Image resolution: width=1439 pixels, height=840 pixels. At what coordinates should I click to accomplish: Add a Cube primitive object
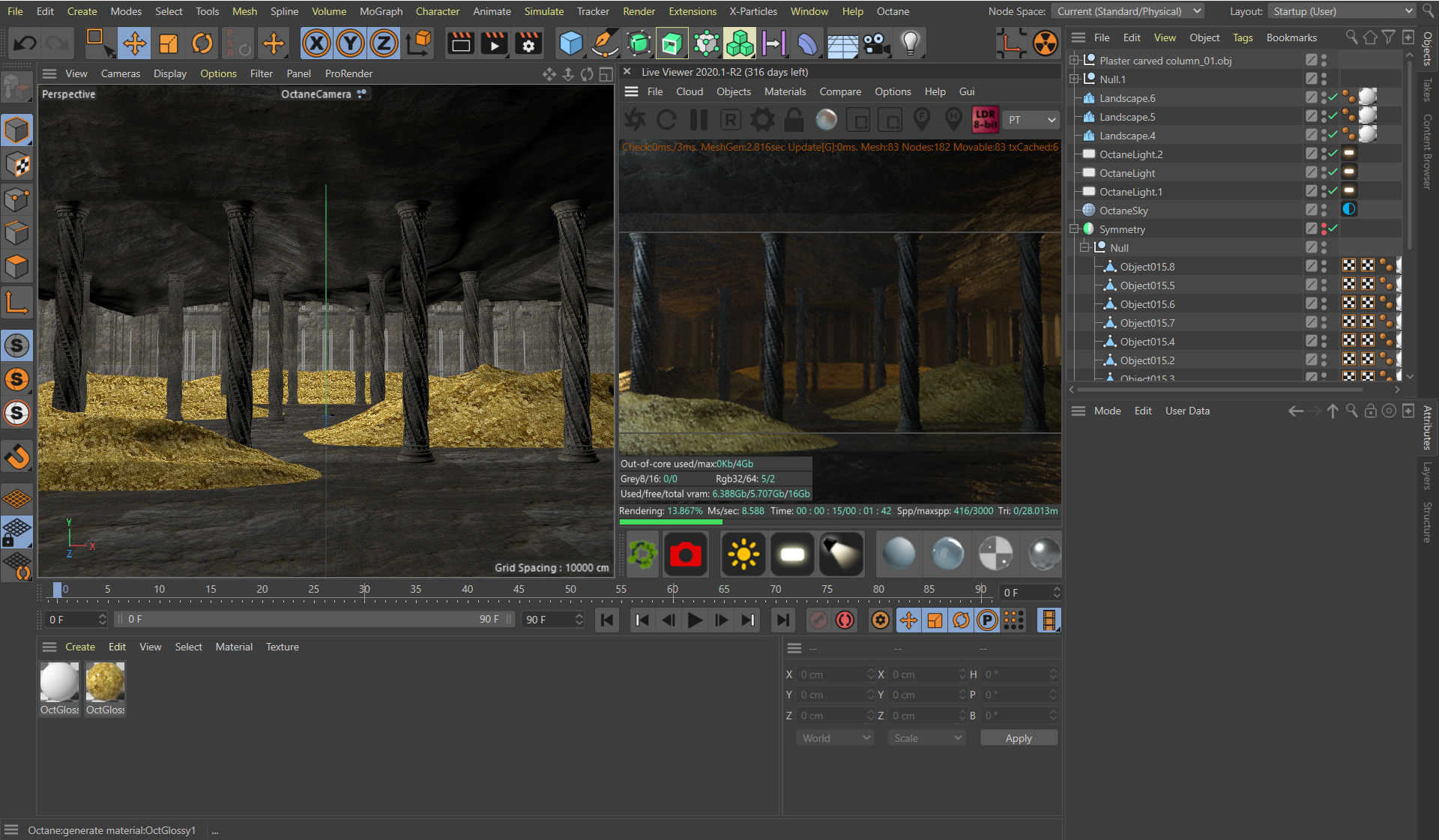pos(571,43)
